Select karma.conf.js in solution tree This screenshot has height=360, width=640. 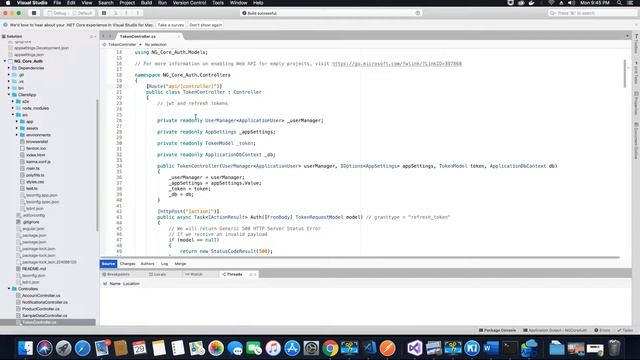click(x=38, y=162)
